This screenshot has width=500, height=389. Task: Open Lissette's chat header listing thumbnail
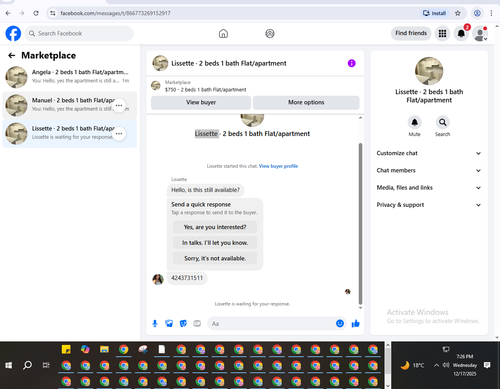pyautogui.click(x=160, y=63)
